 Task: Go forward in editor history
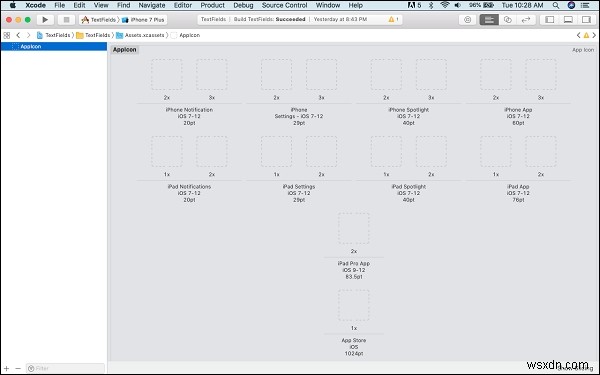point(28,35)
